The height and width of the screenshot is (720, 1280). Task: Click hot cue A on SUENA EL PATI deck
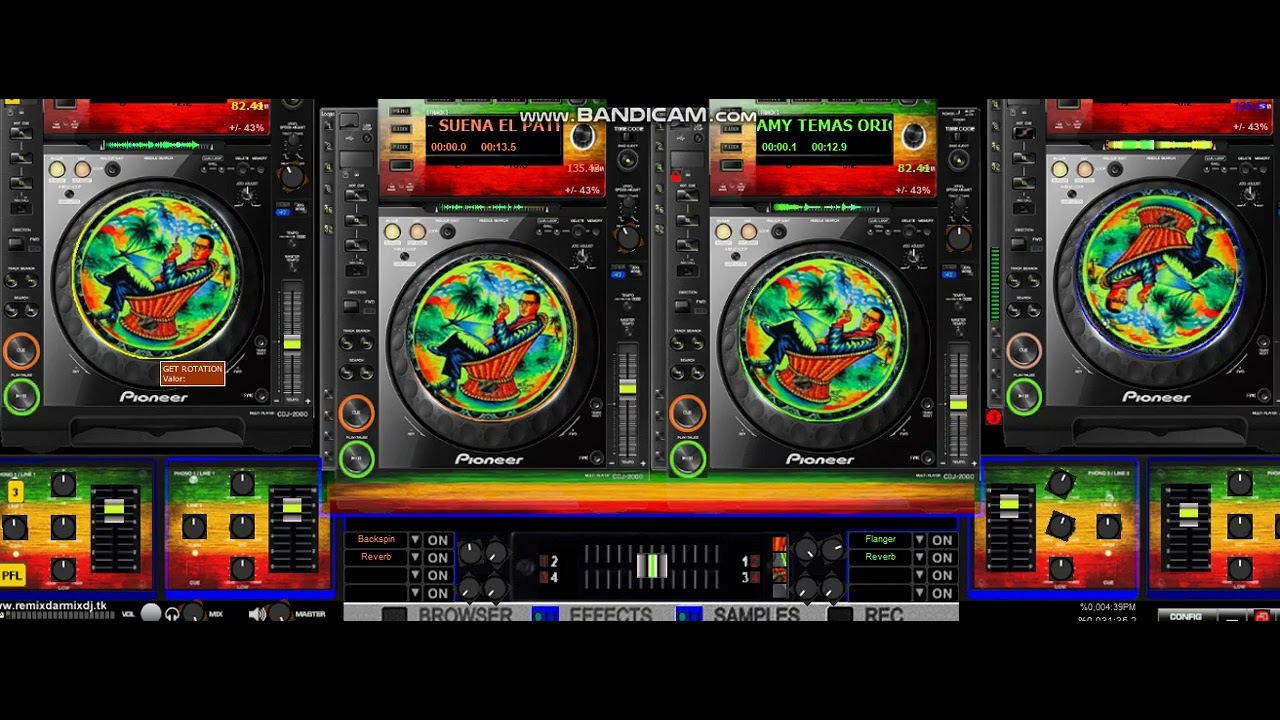pos(356,195)
